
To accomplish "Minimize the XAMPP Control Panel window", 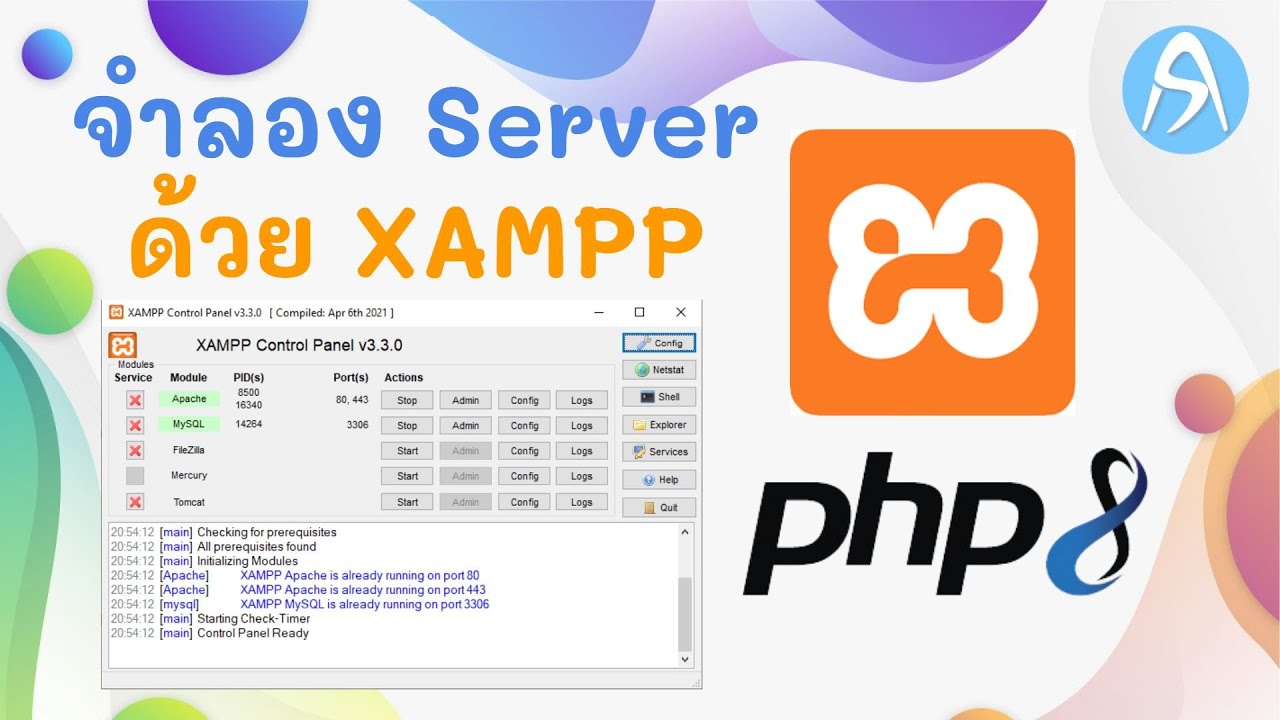I will (598, 312).
